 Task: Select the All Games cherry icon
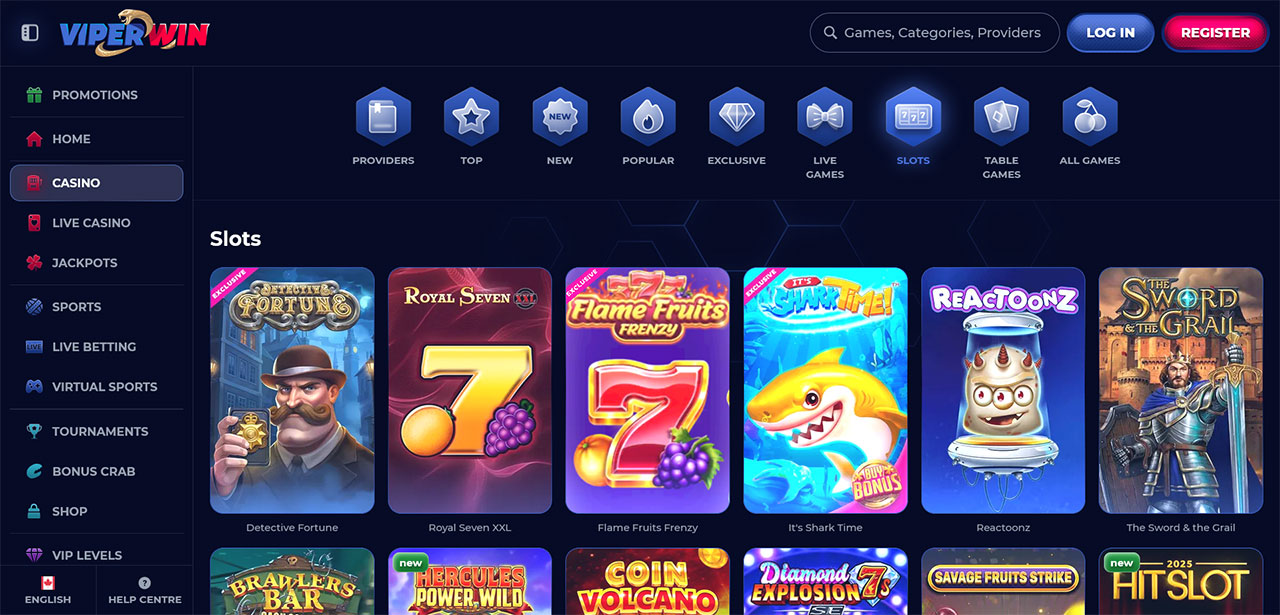pyautogui.click(x=1090, y=117)
